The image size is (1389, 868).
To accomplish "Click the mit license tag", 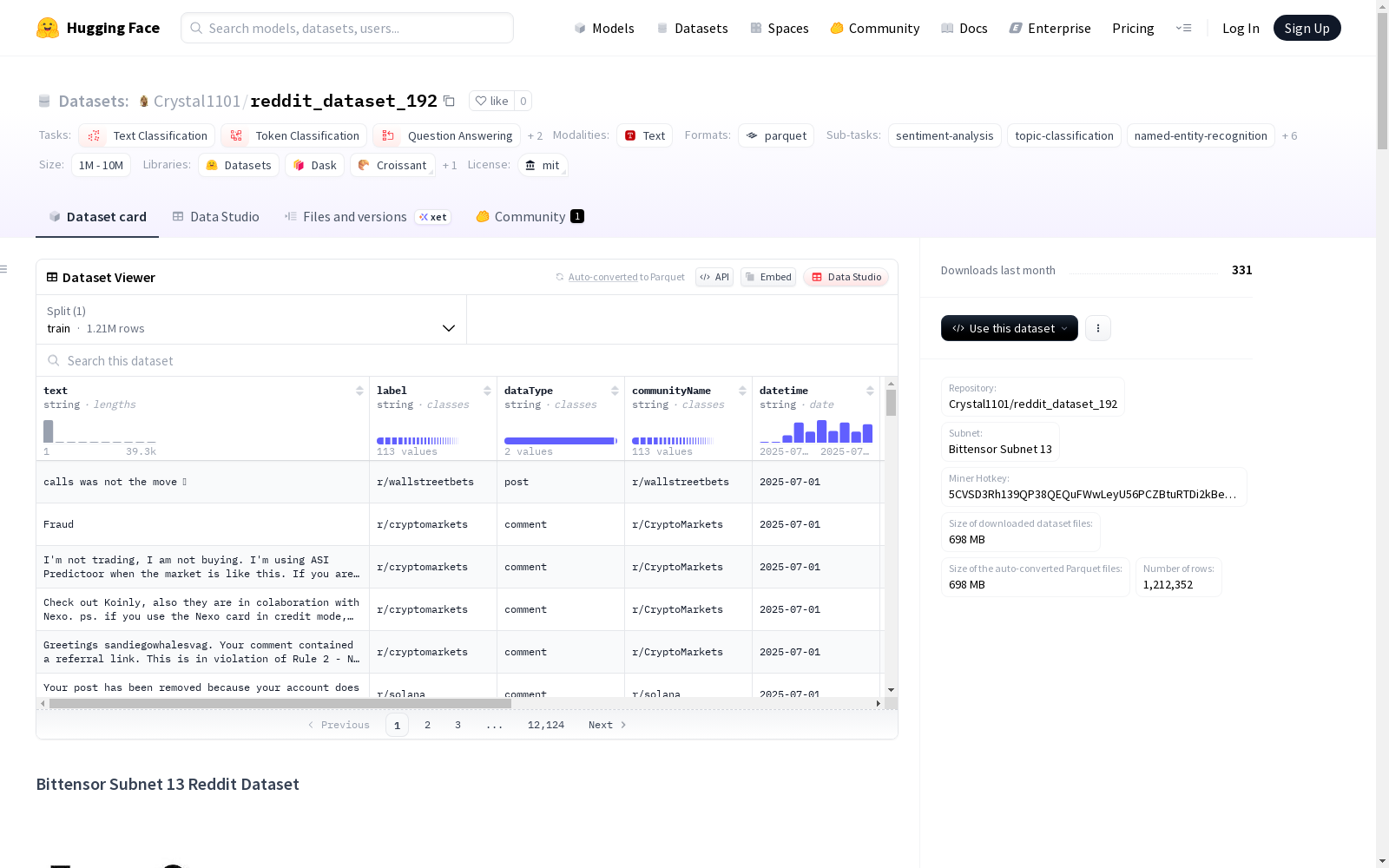I will coord(543,166).
